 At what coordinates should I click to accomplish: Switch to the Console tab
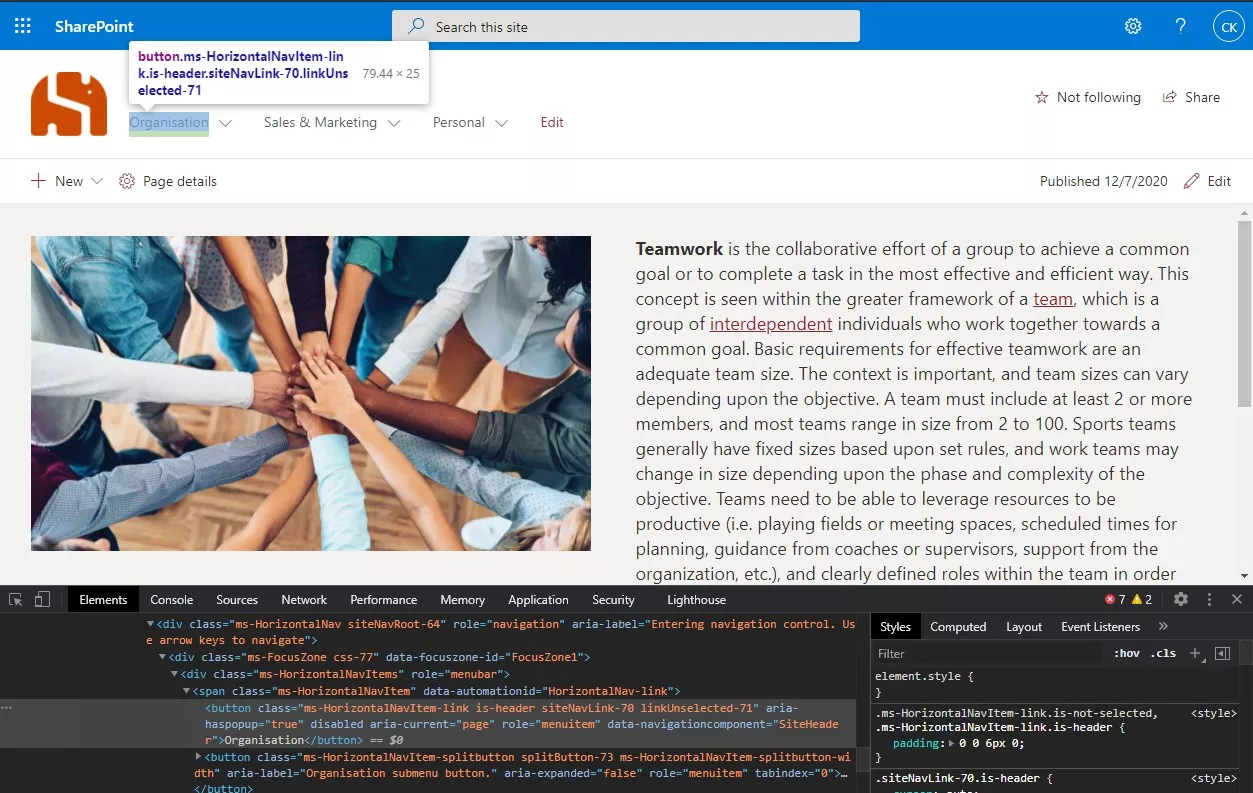(171, 599)
